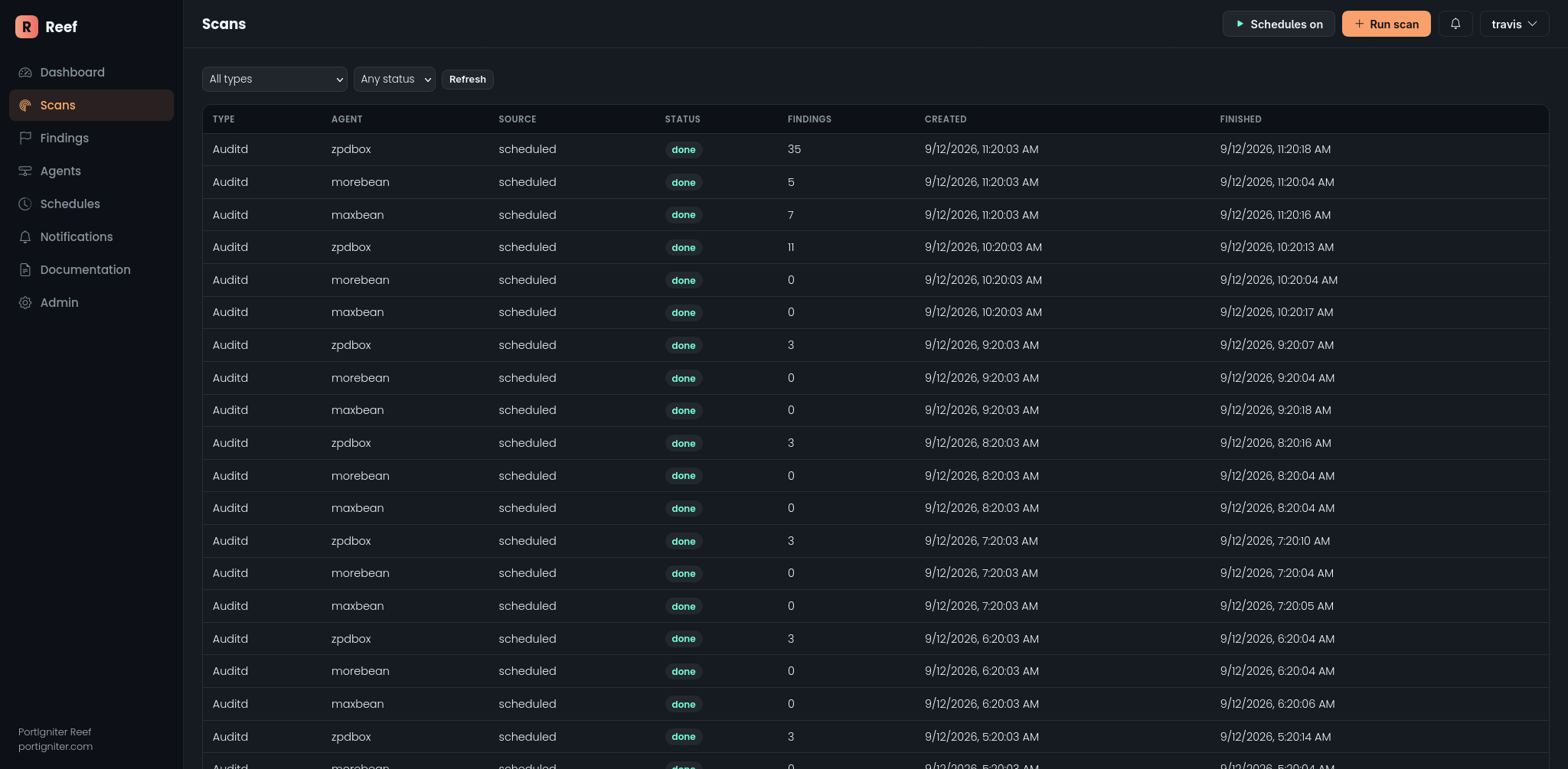Click the Notifications bell icon in sidebar
Screen dimensions: 1568x769
(x=25, y=237)
